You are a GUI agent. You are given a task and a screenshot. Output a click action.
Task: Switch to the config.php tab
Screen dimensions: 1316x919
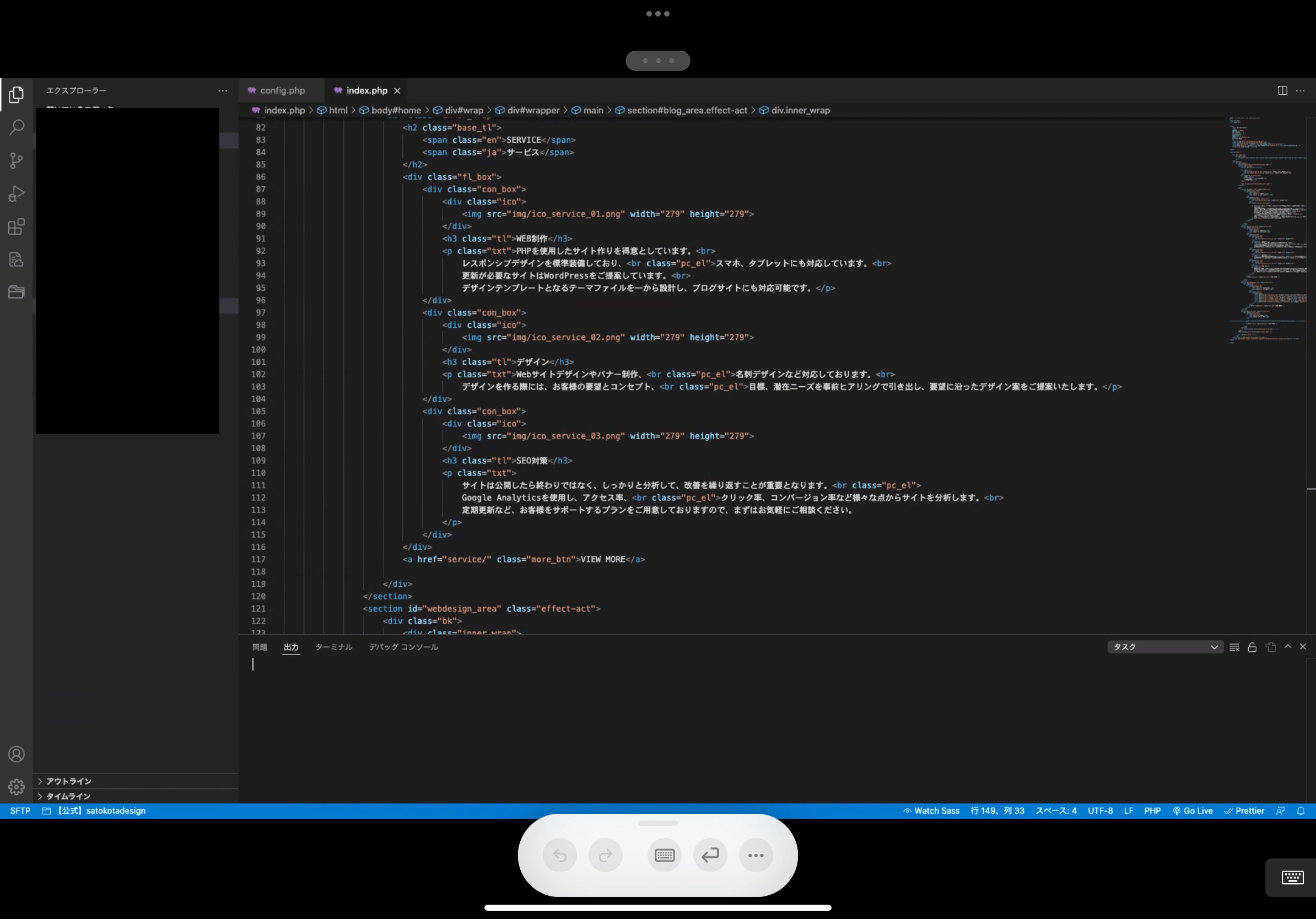pyautogui.click(x=282, y=90)
